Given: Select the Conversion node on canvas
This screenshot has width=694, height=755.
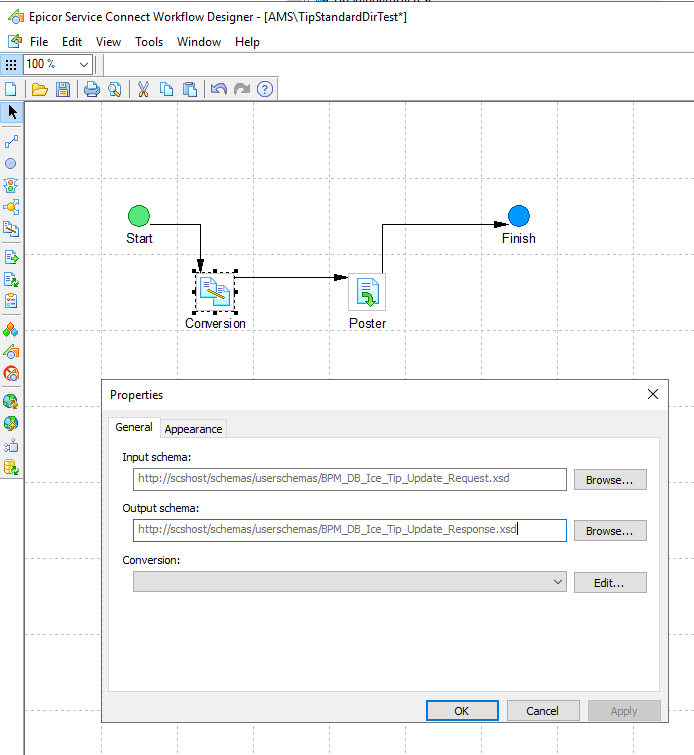Looking at the screenshot, I should (215, 292).
